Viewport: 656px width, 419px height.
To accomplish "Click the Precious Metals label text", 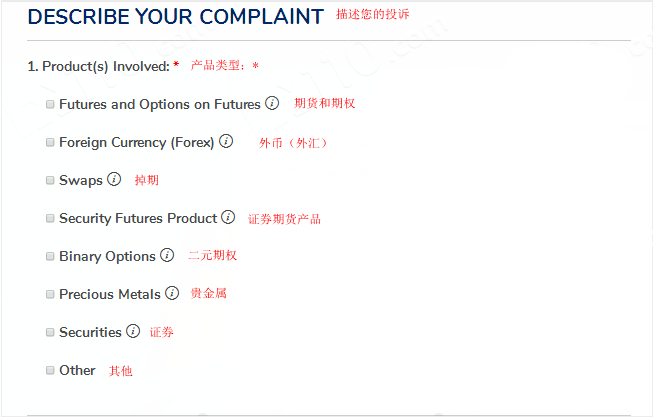I will pos(110,294).
